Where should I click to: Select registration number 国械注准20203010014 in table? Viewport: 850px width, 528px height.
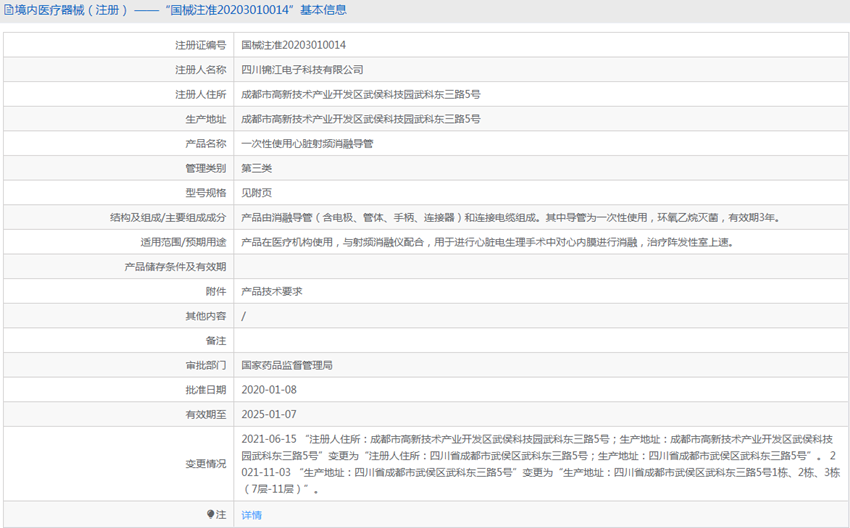[x=293, y=45]
